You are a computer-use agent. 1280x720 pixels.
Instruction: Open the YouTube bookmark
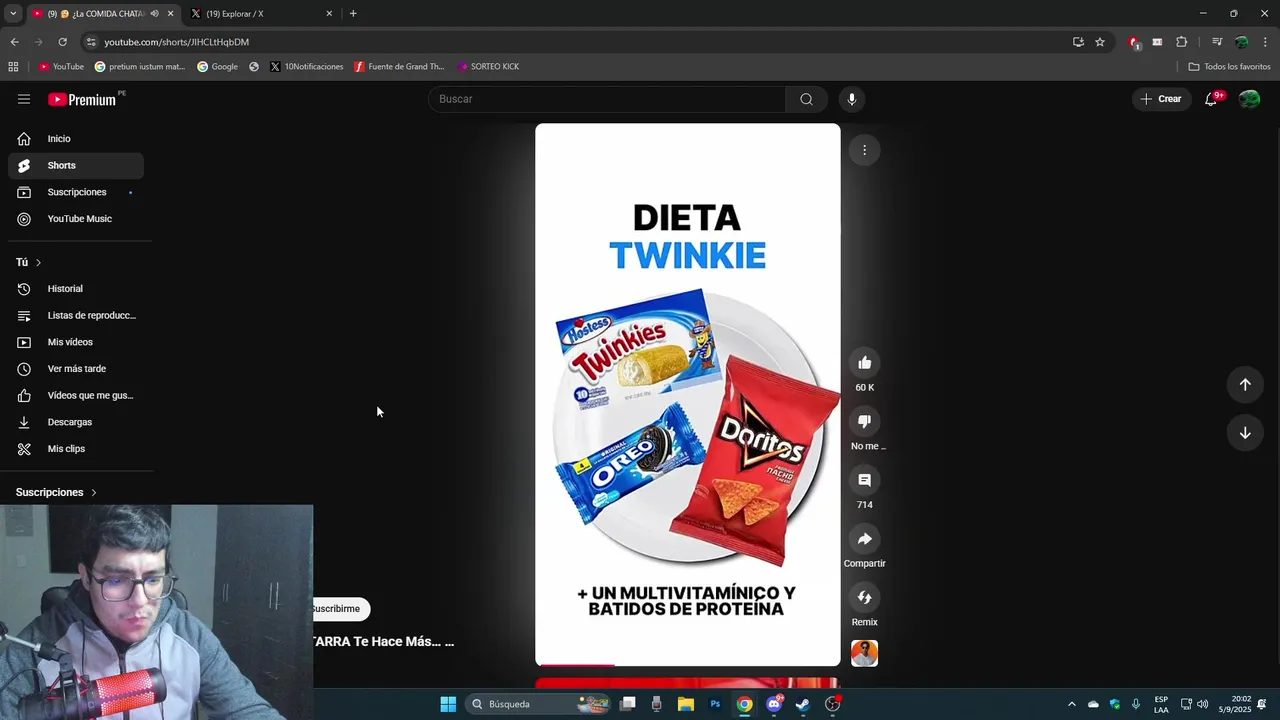[61, 67]
